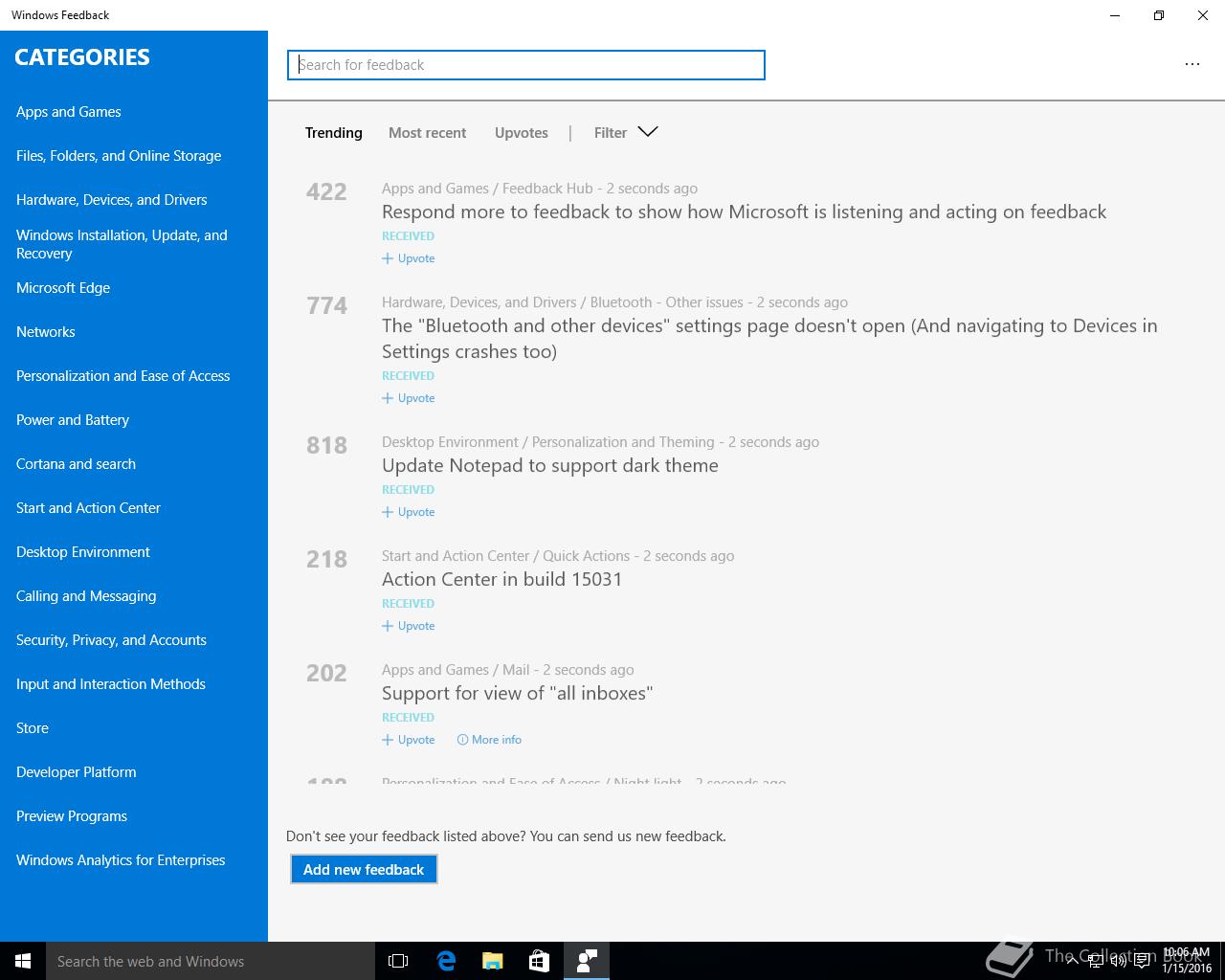Select the Calling and Messaging category
Image resolution: width=1225 pixels, height=980 pixels.
[86, 596]
